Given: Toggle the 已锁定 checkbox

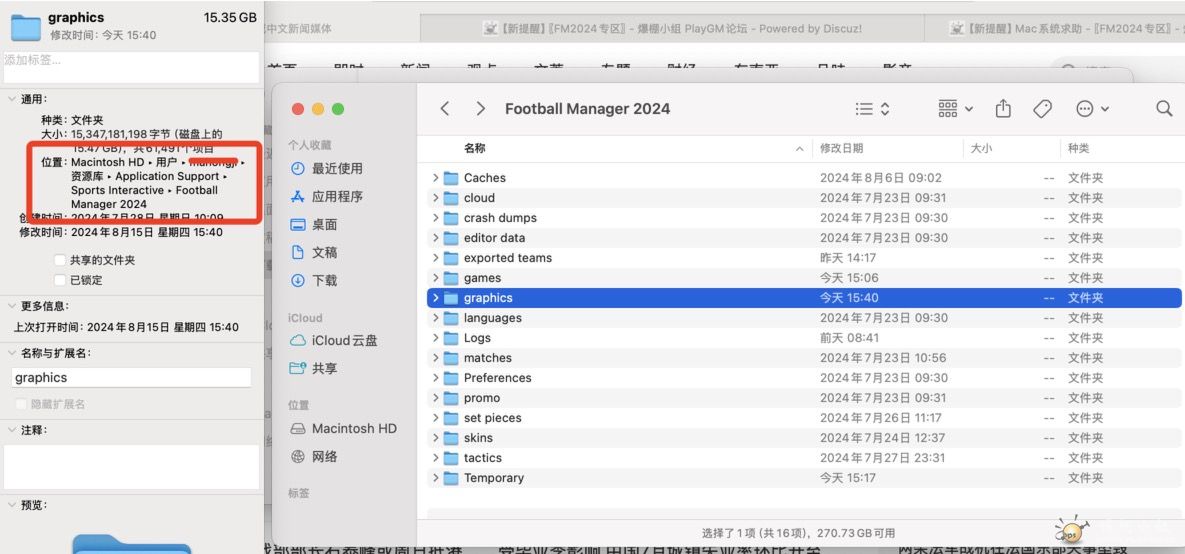Looking at the screenshot, I should pyautogui.click(x=60, y=280).
